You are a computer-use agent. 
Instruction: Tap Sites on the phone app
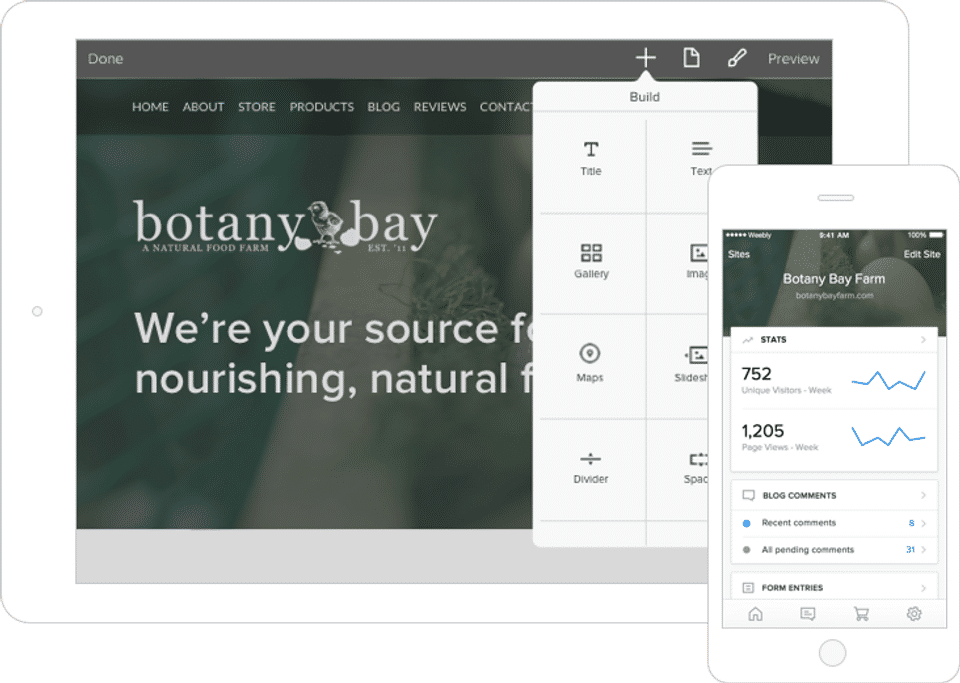tap(739, 254)
